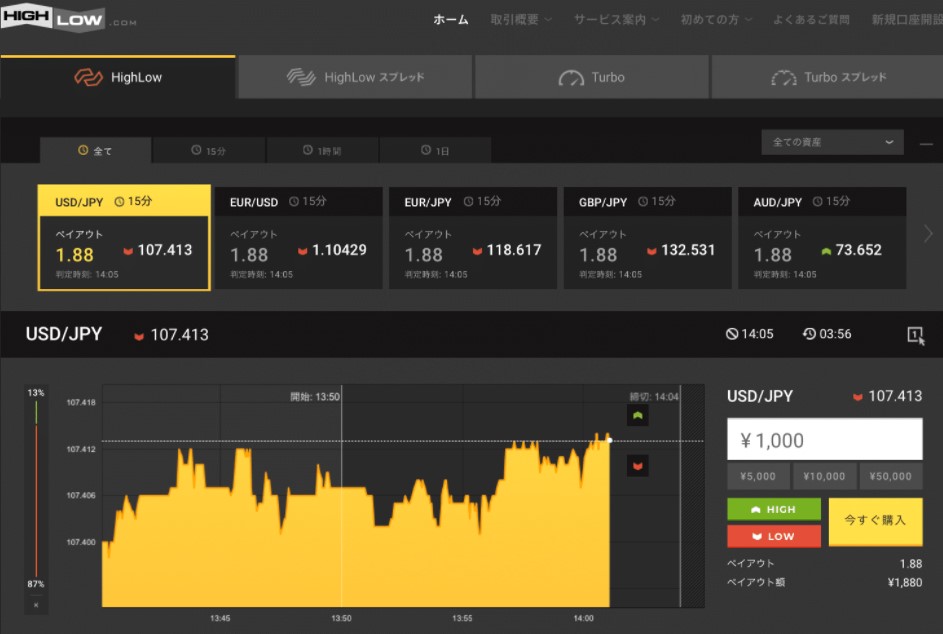
Task: Toggle one-click trading icon
Action: (x=915, y=335)
